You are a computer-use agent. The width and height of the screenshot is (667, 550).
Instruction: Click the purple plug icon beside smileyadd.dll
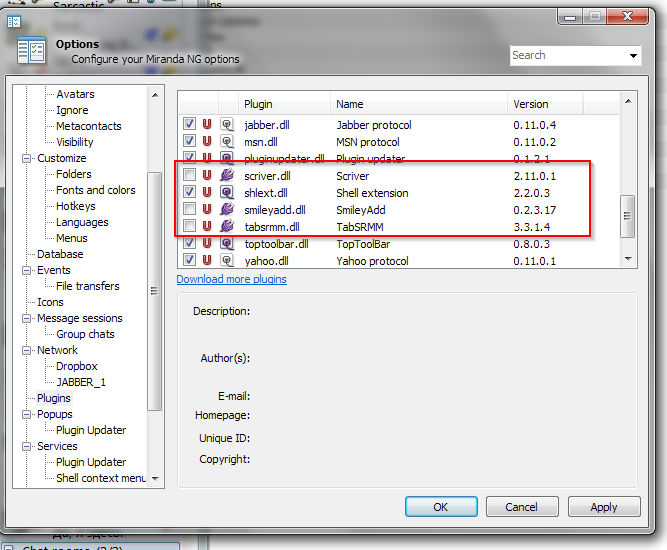click(227, 209)
